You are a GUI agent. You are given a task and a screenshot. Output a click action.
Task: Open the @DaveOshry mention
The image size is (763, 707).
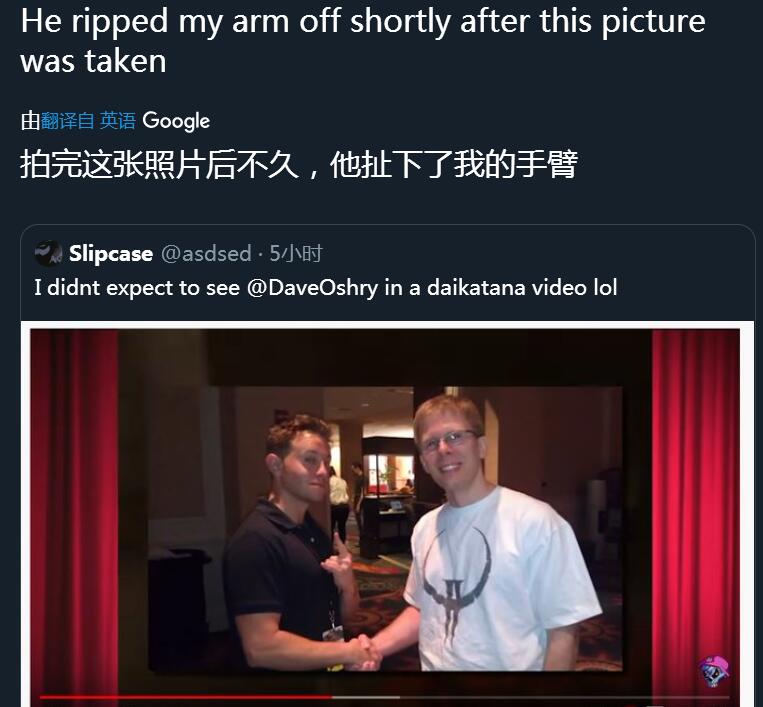click(x=312, y=288)
